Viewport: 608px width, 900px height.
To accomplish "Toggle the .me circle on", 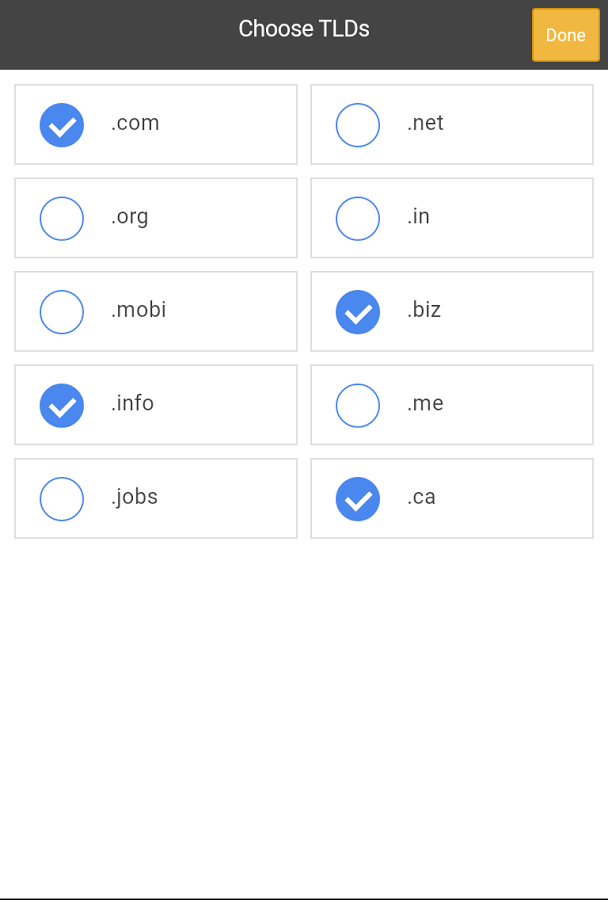I will (358, 406).
